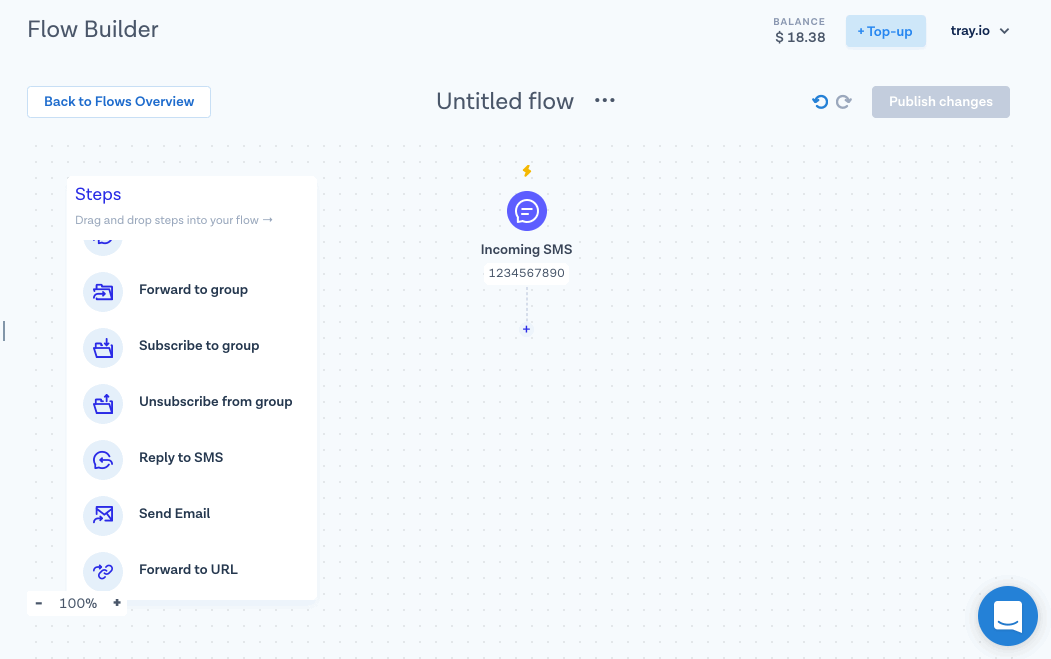Select the Forward to URL step icon

click(x=103, y=571)
